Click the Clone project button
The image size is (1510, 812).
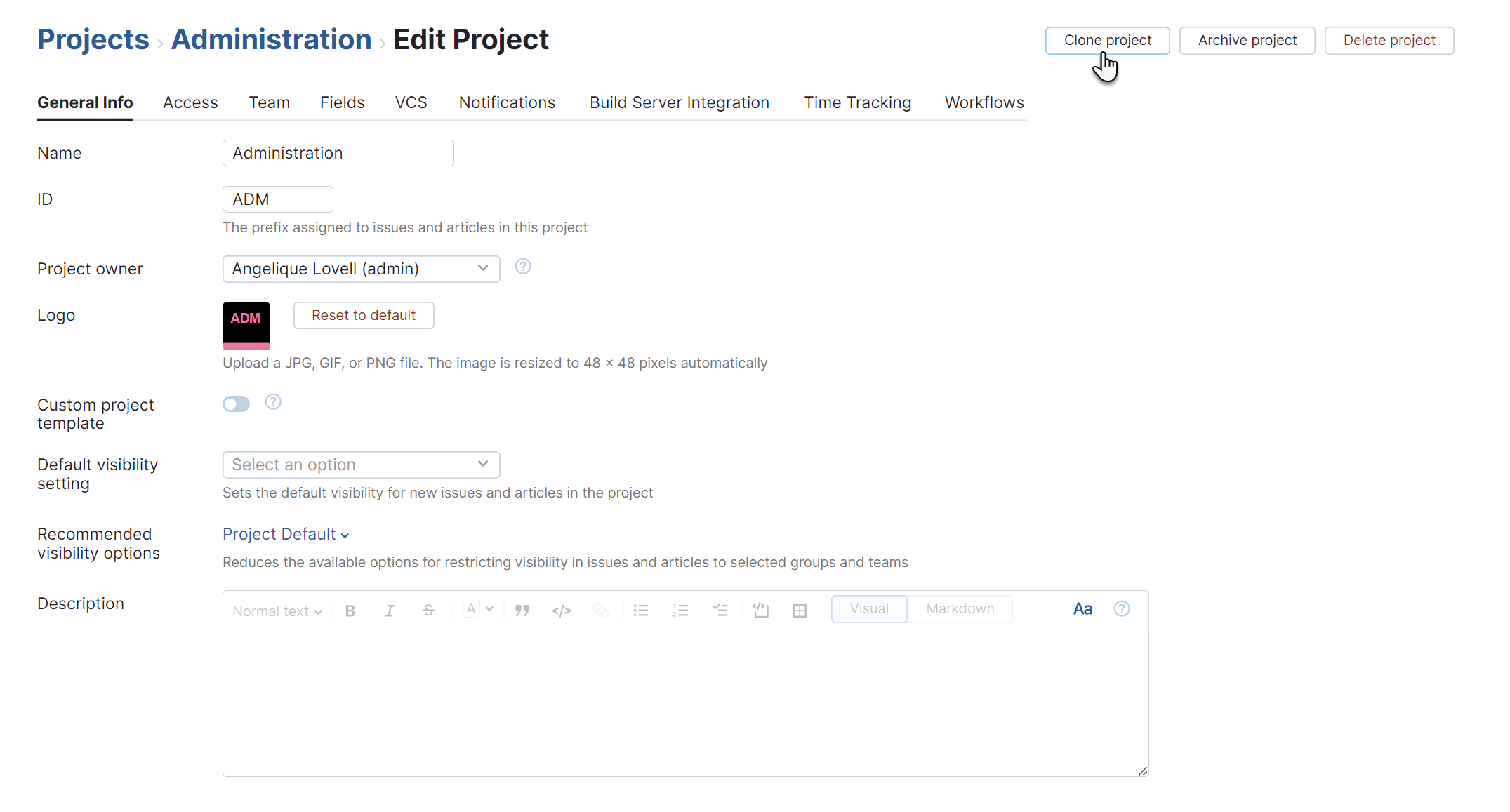pos(1107,40)
